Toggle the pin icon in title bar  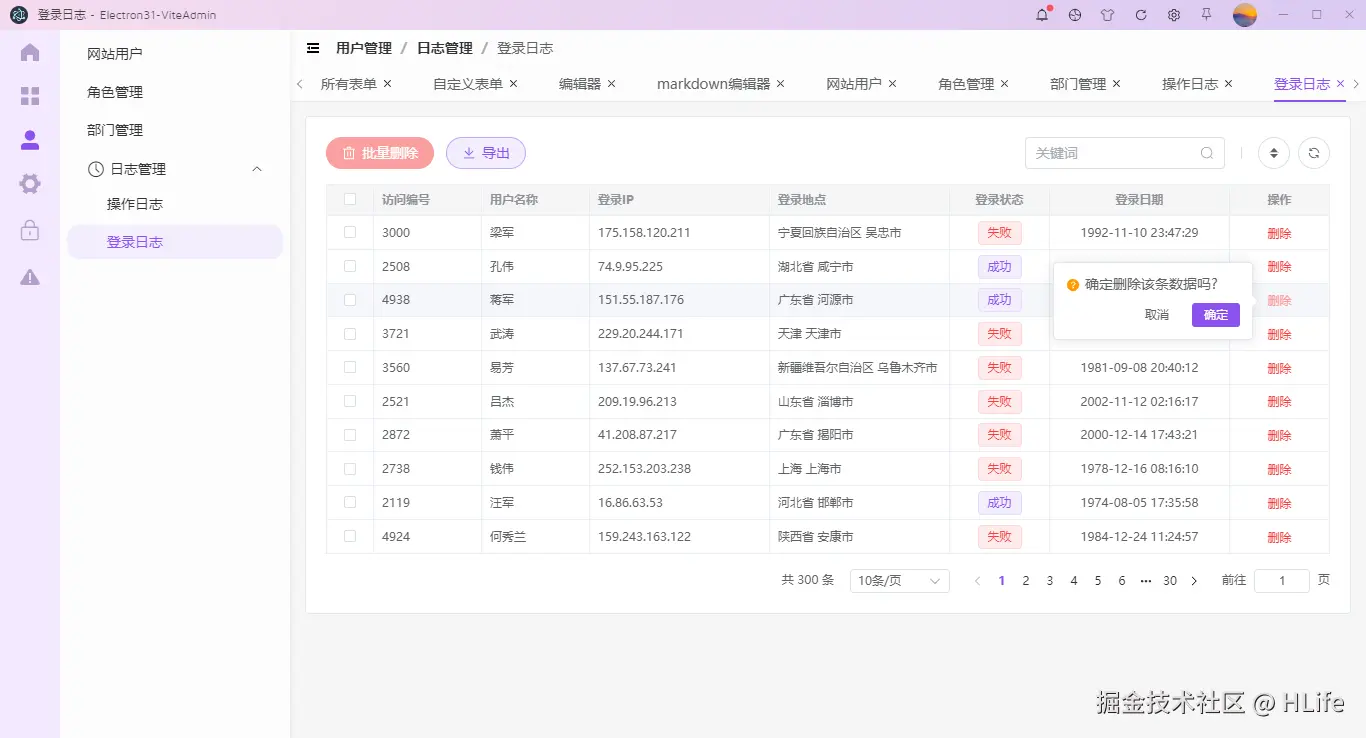1207,15
